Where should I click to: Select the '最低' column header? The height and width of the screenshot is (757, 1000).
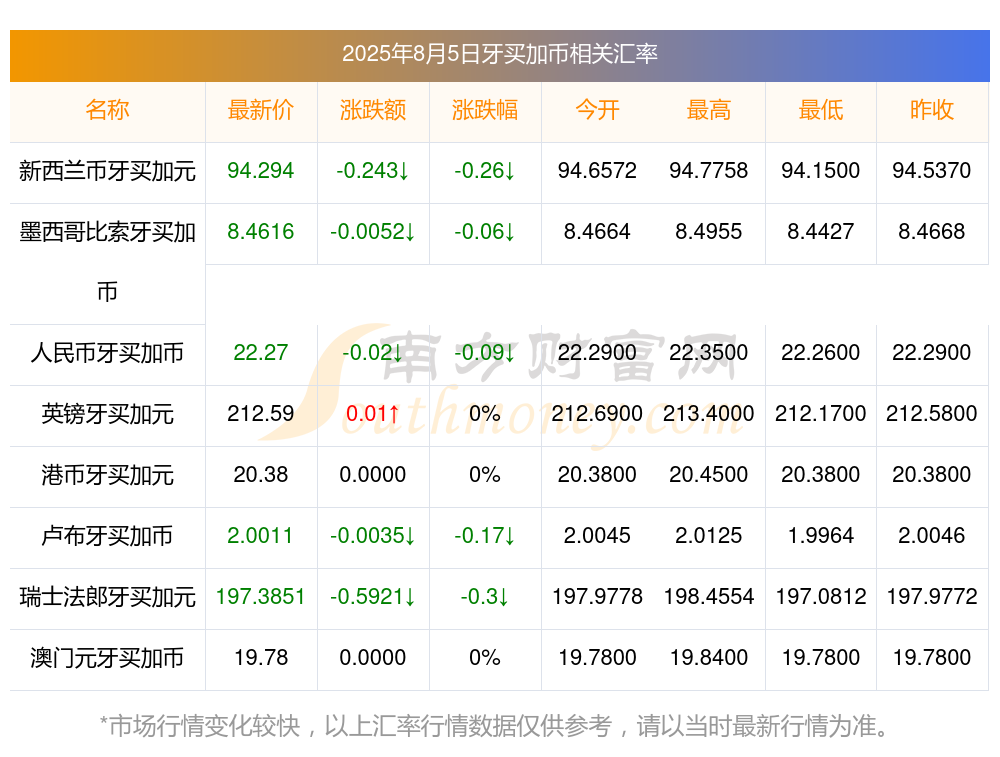[x=821, y=110]
